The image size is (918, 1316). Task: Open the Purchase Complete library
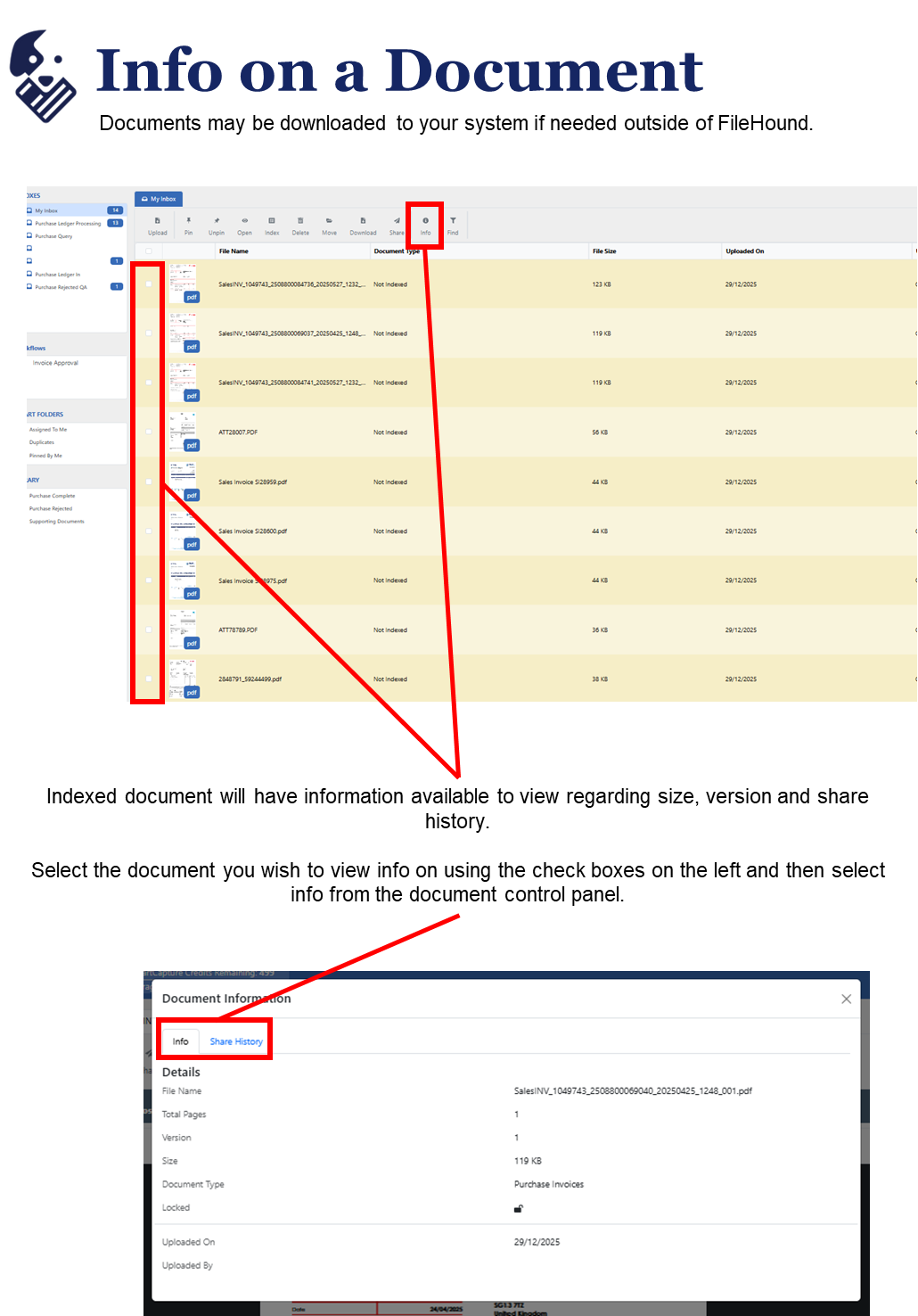click(52, 496)
